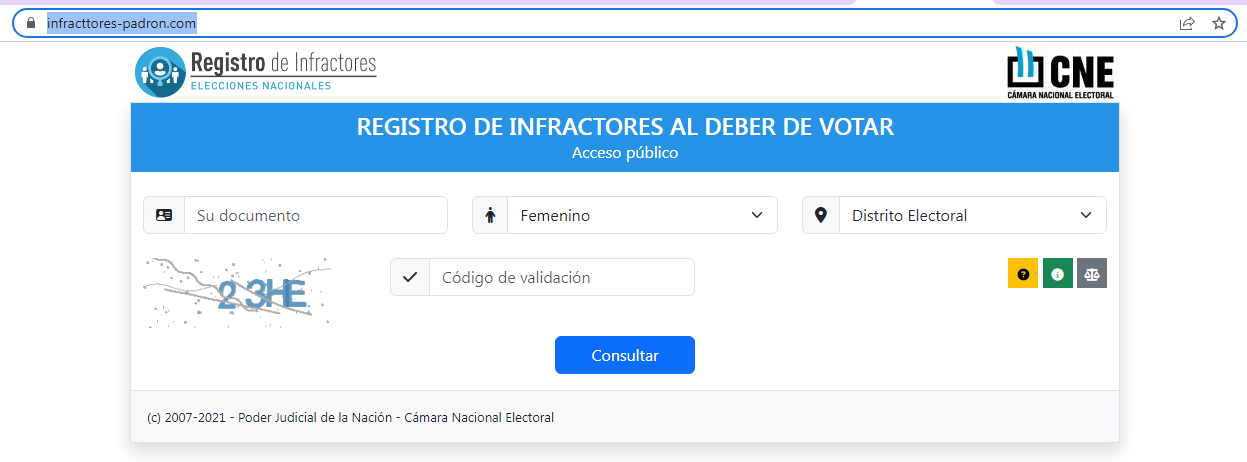Image resolution: width=1247 pixels, height=462 pixels.
Task: Click the Acceso público header banner
Action: coord(624,138)
